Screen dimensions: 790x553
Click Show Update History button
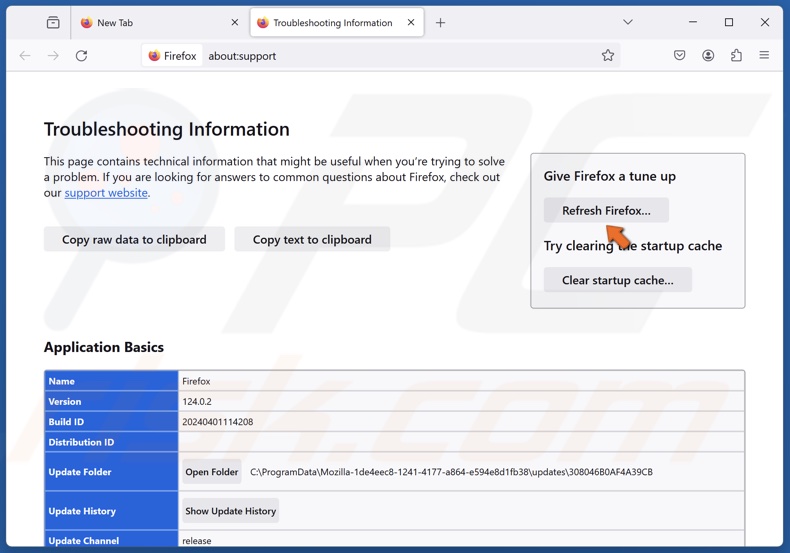pyautogui.click(x=230, y=511)
